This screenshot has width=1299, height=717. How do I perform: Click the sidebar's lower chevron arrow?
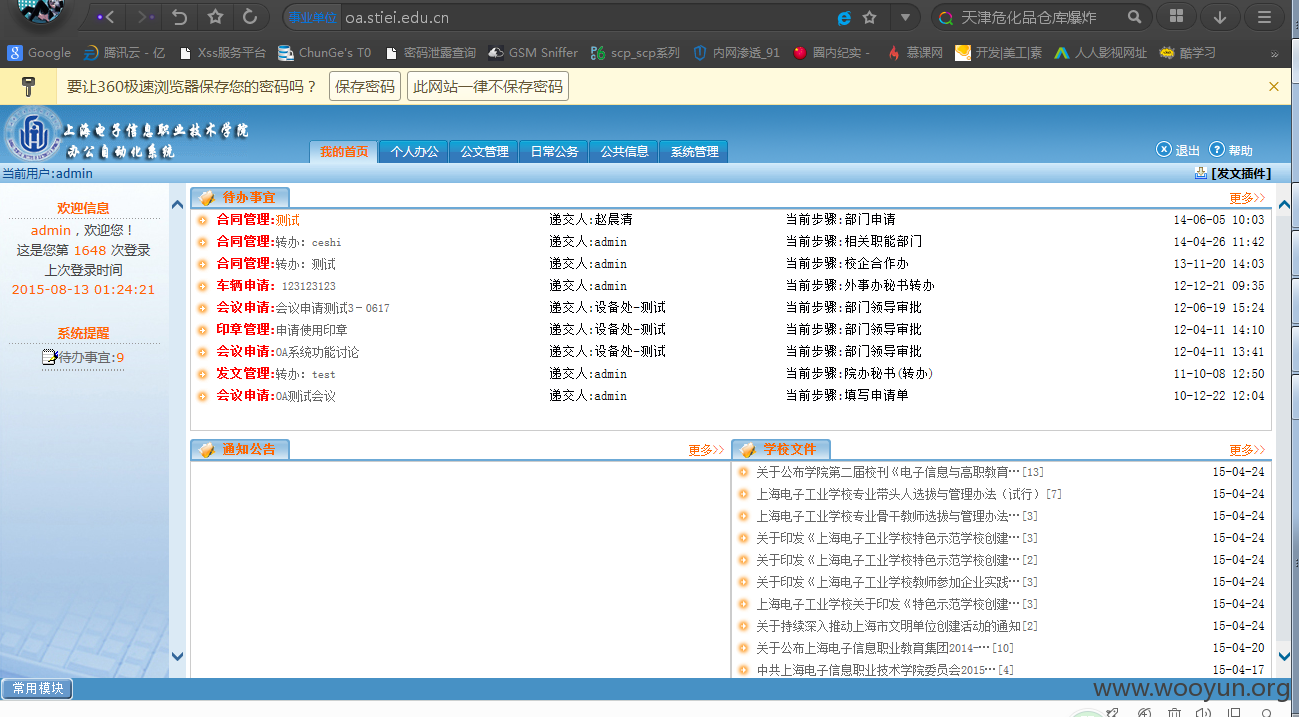pyautogui.click(x=178, y=657)
